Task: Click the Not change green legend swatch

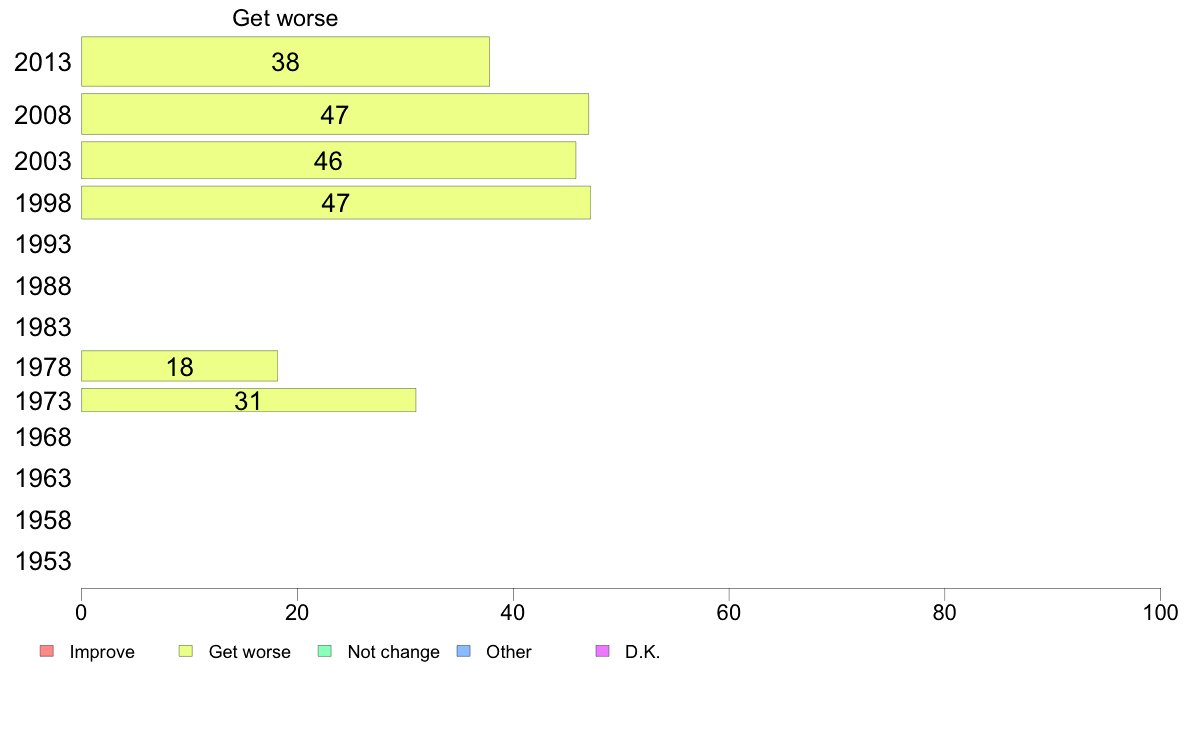Action: point(325,651)
